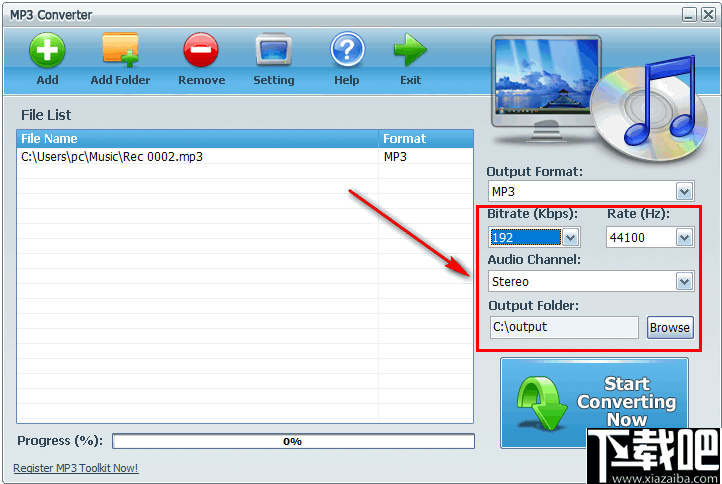Click the C:\output folder text field
This screenshot has width=722, height=484.
pos(564,327)
